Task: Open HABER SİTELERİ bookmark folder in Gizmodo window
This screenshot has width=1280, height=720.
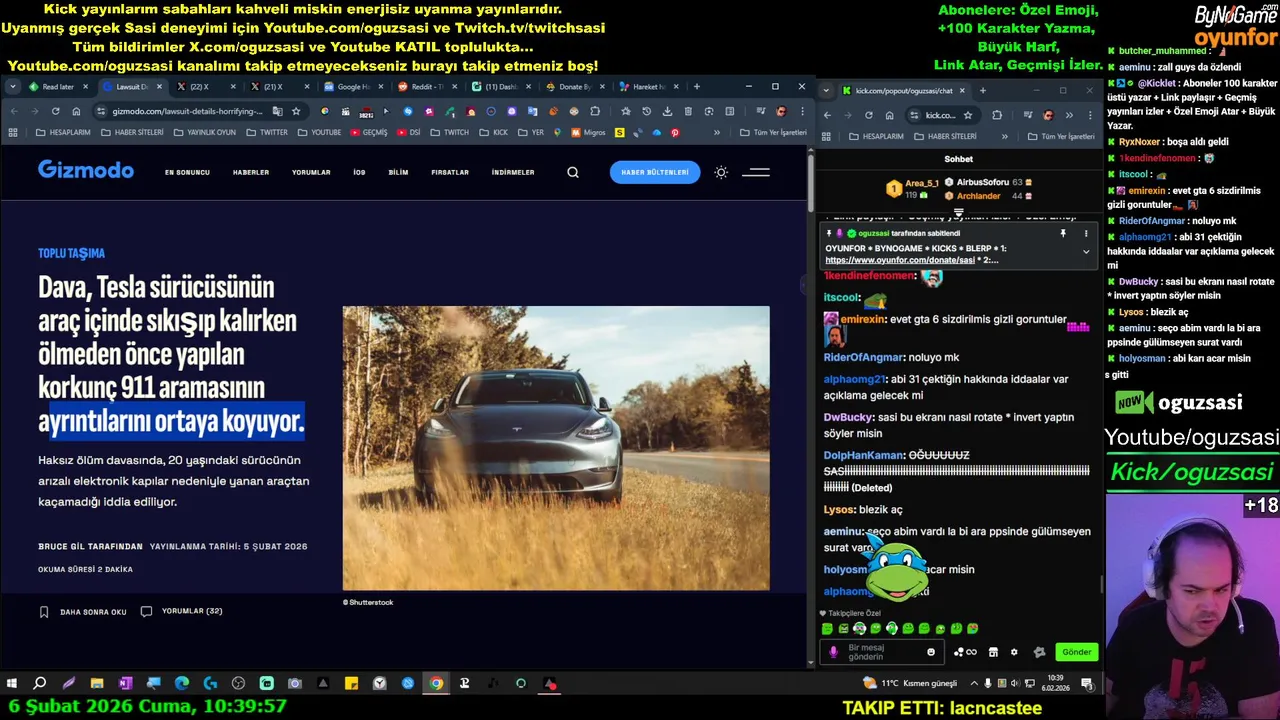Action: click(x=131, y=132)
